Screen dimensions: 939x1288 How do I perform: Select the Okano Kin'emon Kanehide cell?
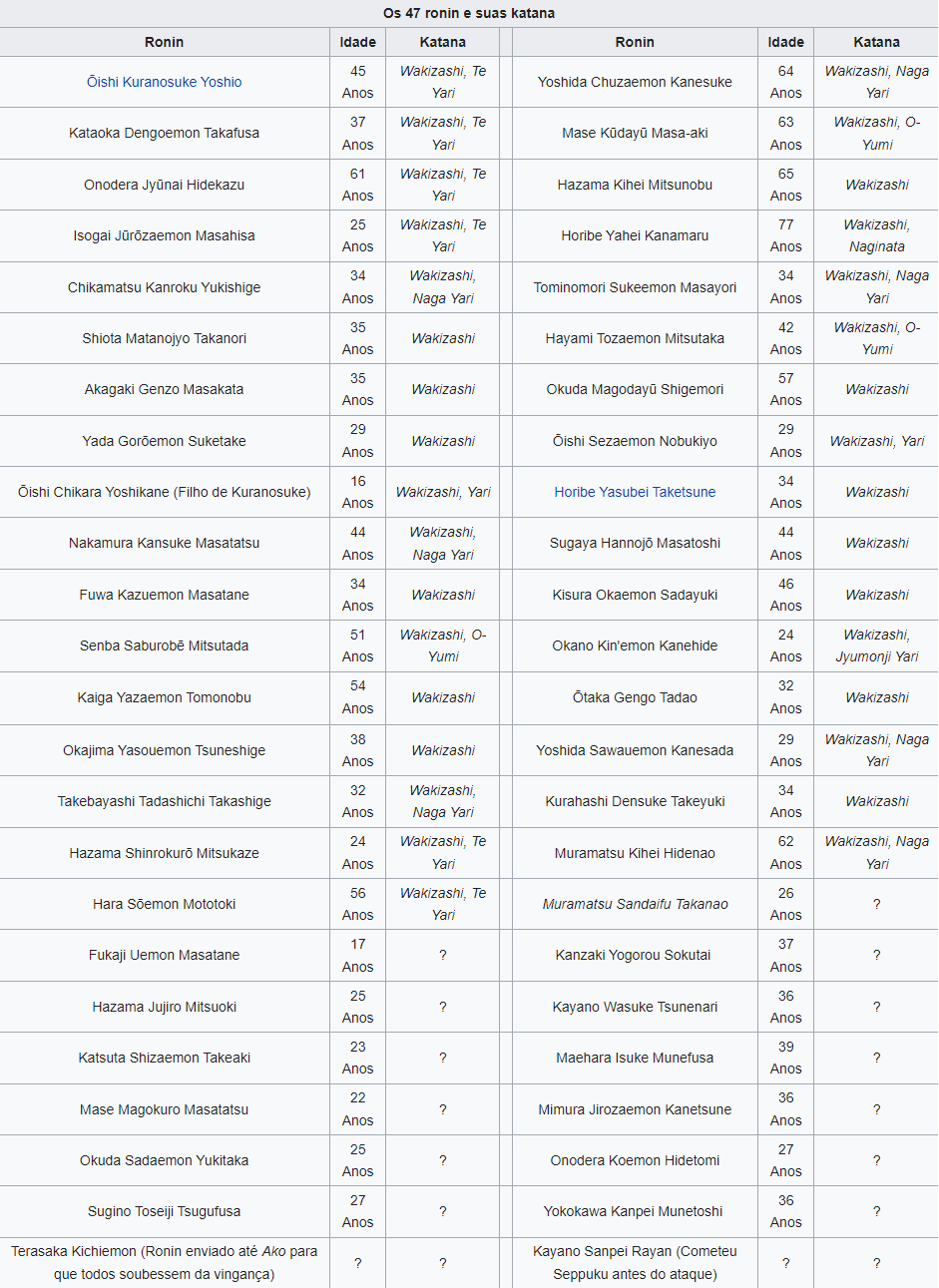635,645
